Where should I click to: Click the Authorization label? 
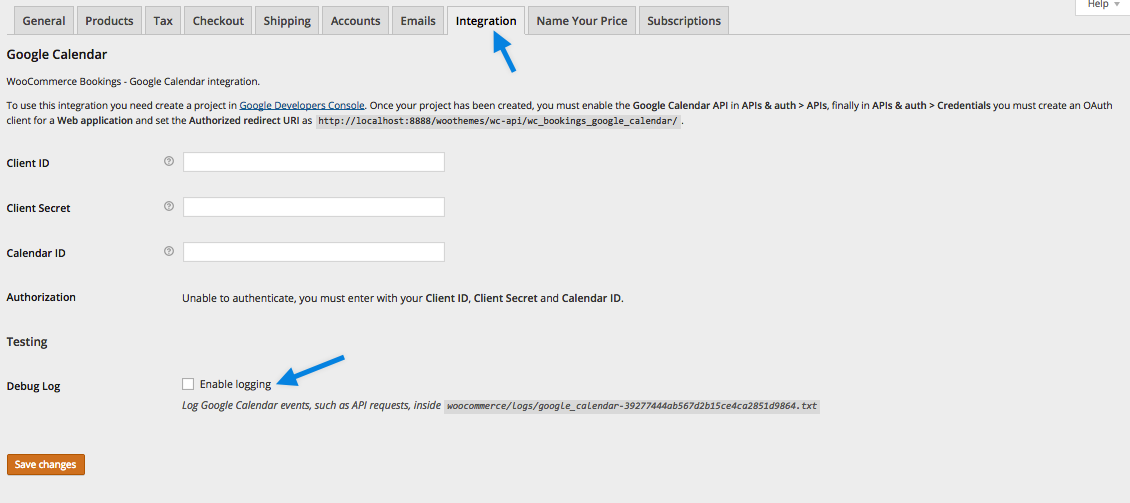coord(41,297)
